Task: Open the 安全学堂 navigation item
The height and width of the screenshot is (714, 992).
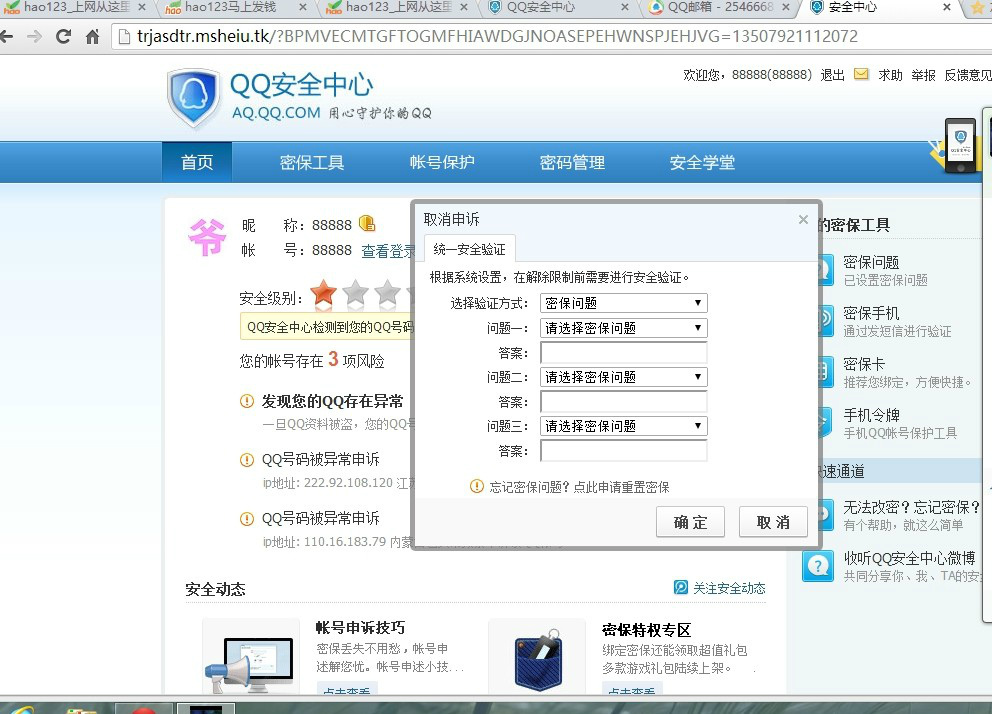Action: 702,163
